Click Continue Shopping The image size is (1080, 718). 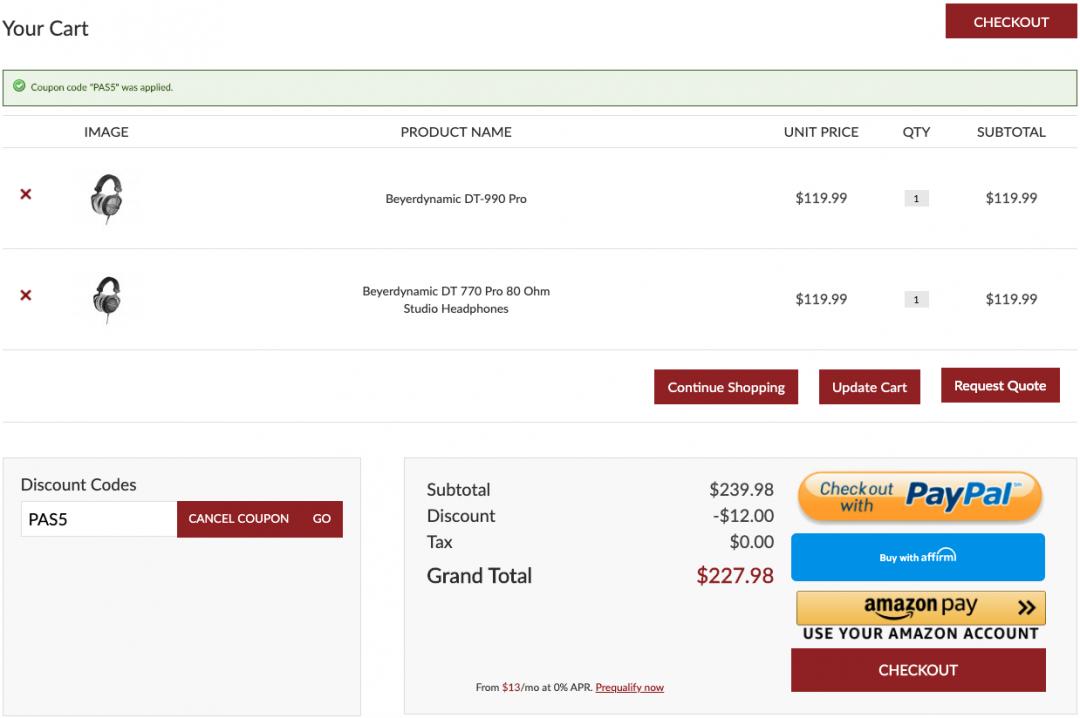[x=726, y=387]
